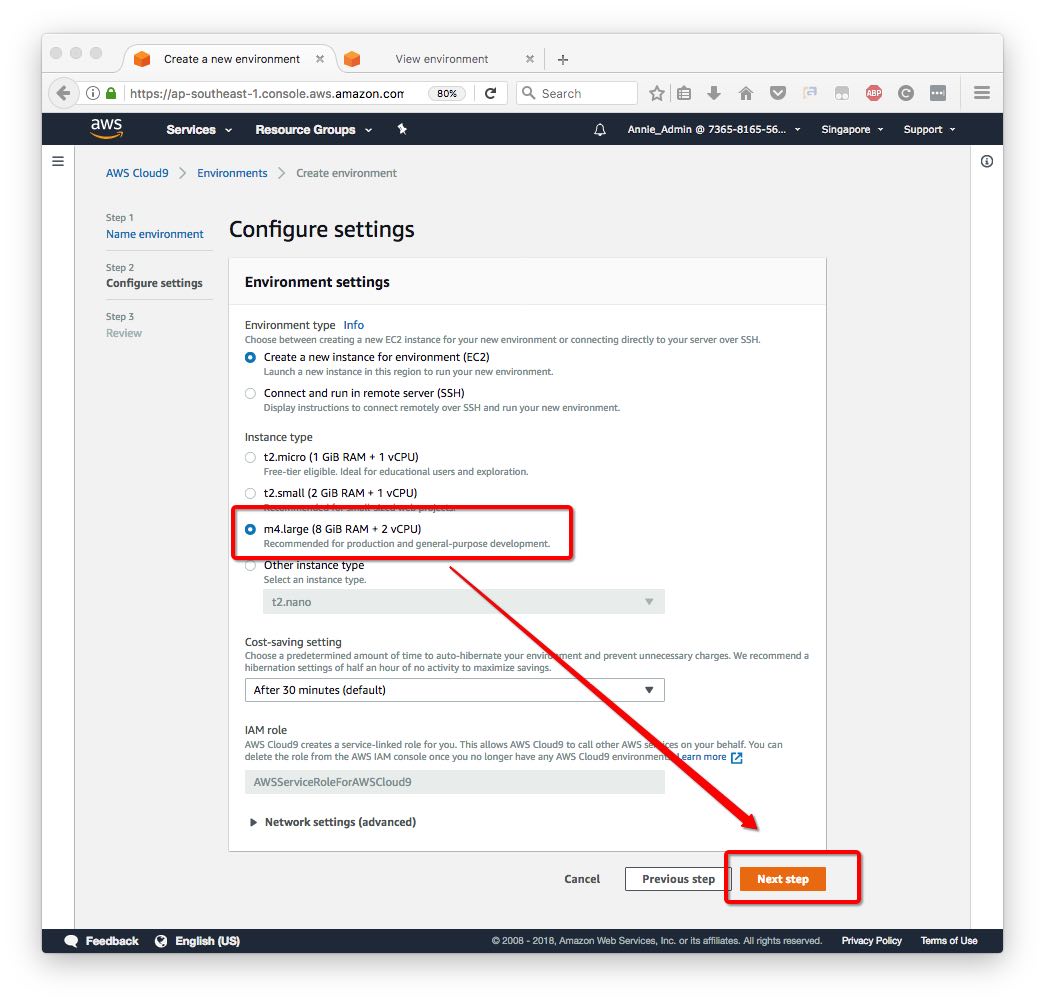Click the Feedback footer link text
1045x1003 pixels.
tap(112, 941)
